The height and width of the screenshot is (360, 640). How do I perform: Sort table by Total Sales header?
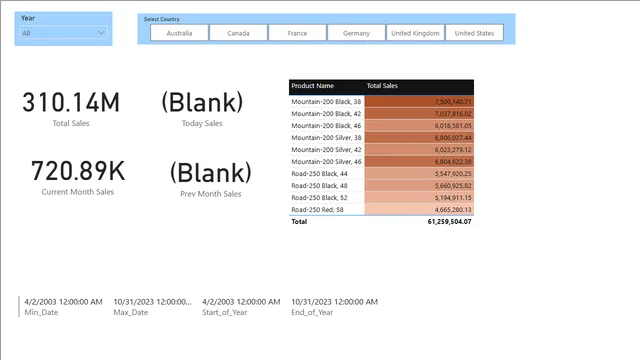(x=382, y=86)
